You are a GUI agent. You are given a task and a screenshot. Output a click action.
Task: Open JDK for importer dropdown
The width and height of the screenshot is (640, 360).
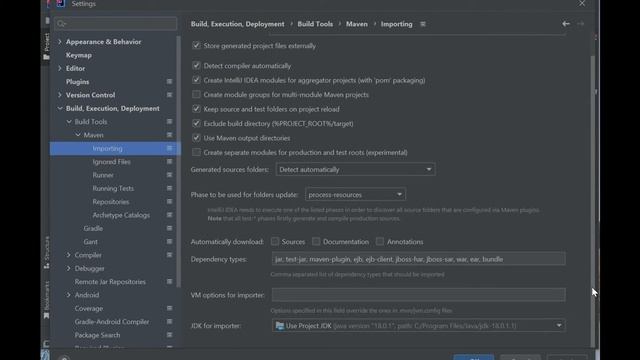pyautogui.click(x=418, y=326)
